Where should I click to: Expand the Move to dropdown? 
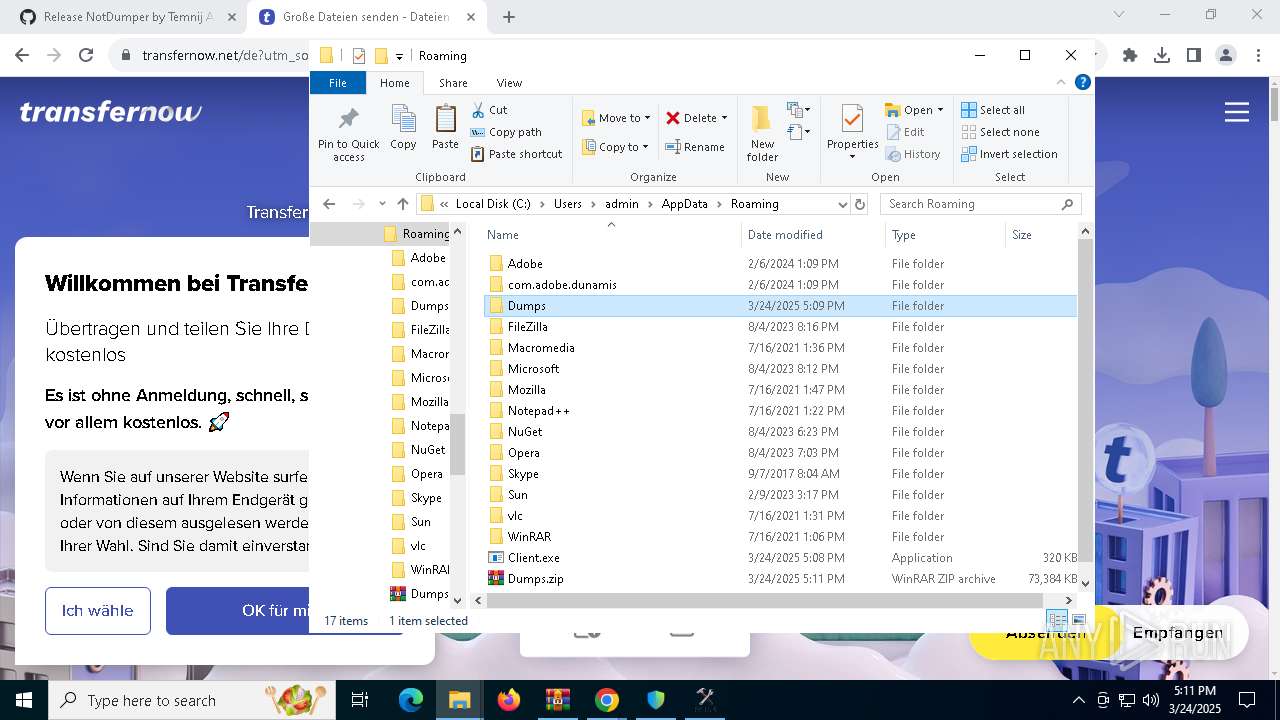click(647, 118)
